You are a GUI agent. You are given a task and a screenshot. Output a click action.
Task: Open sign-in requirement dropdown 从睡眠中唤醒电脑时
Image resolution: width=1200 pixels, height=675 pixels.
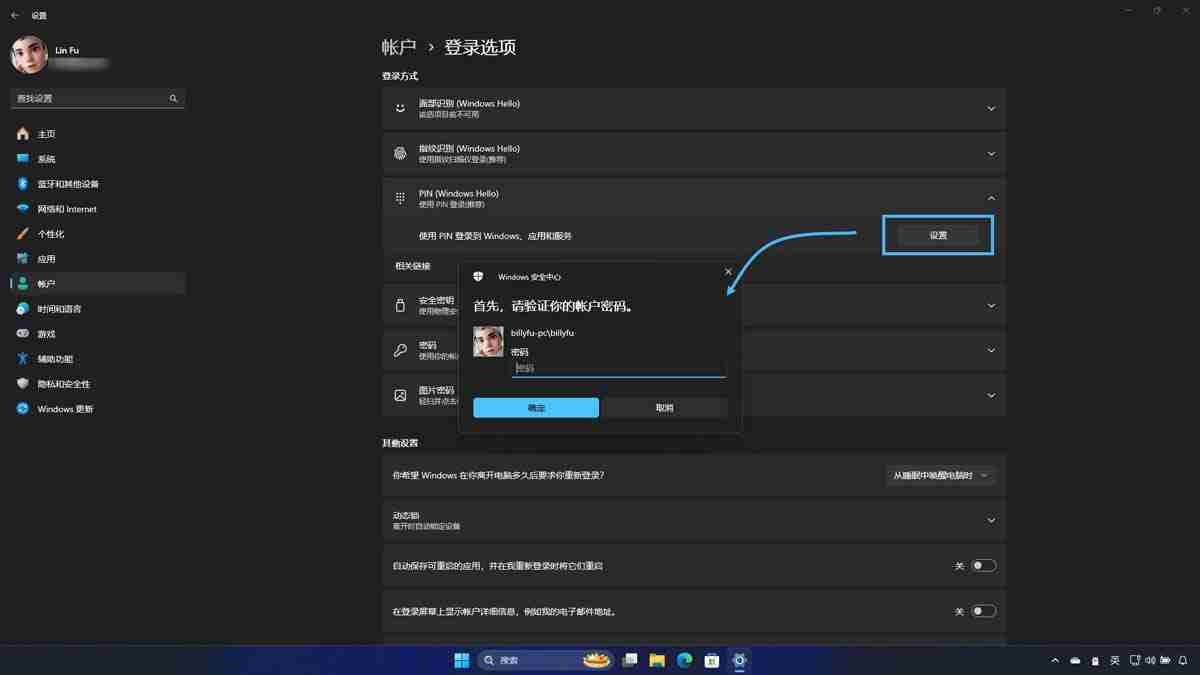(940, 476)
